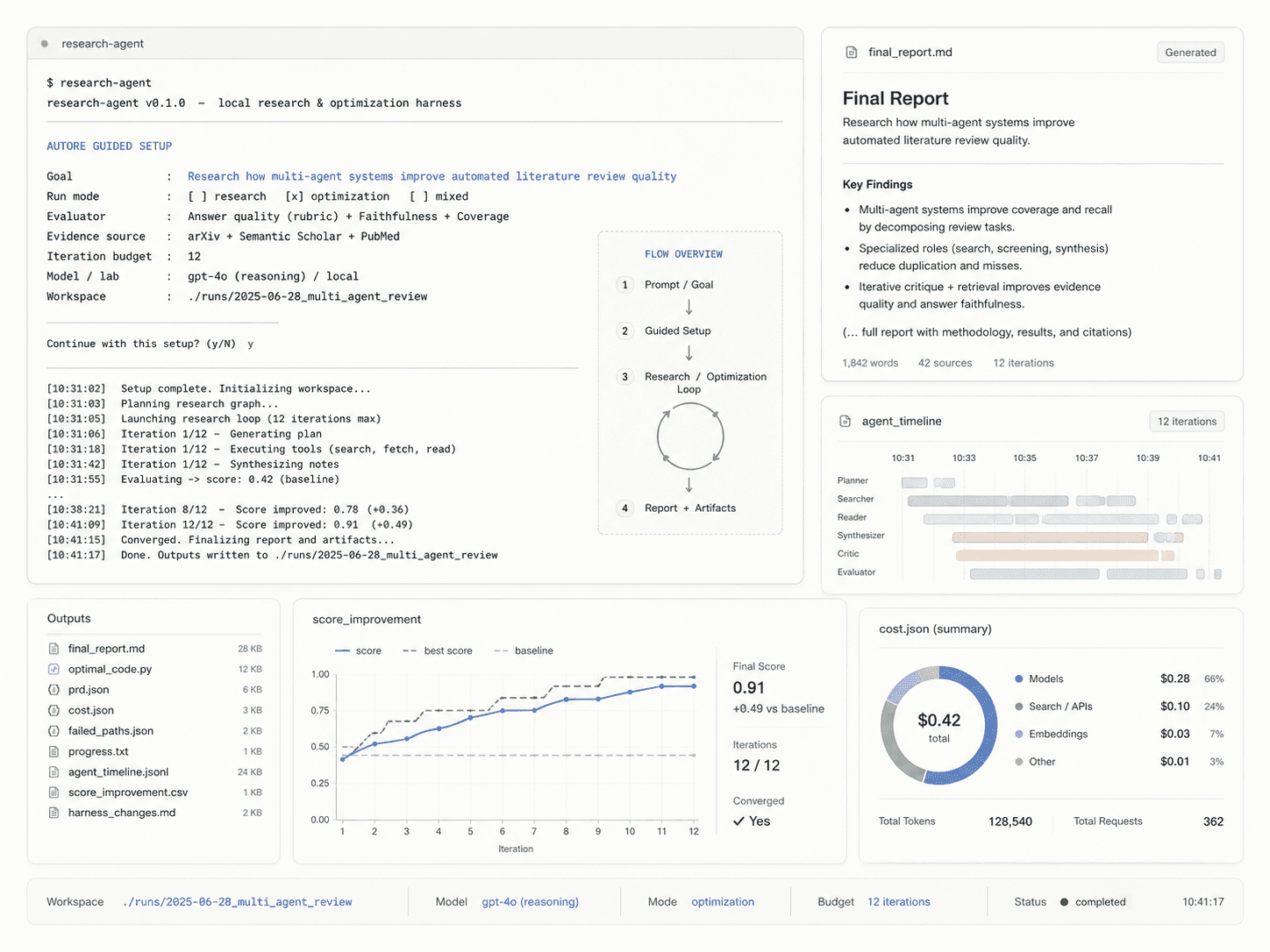Click the gpt-4o (reasoning) model link
The width and height of the screenshot is (1270, 952).
pos(530,902)
